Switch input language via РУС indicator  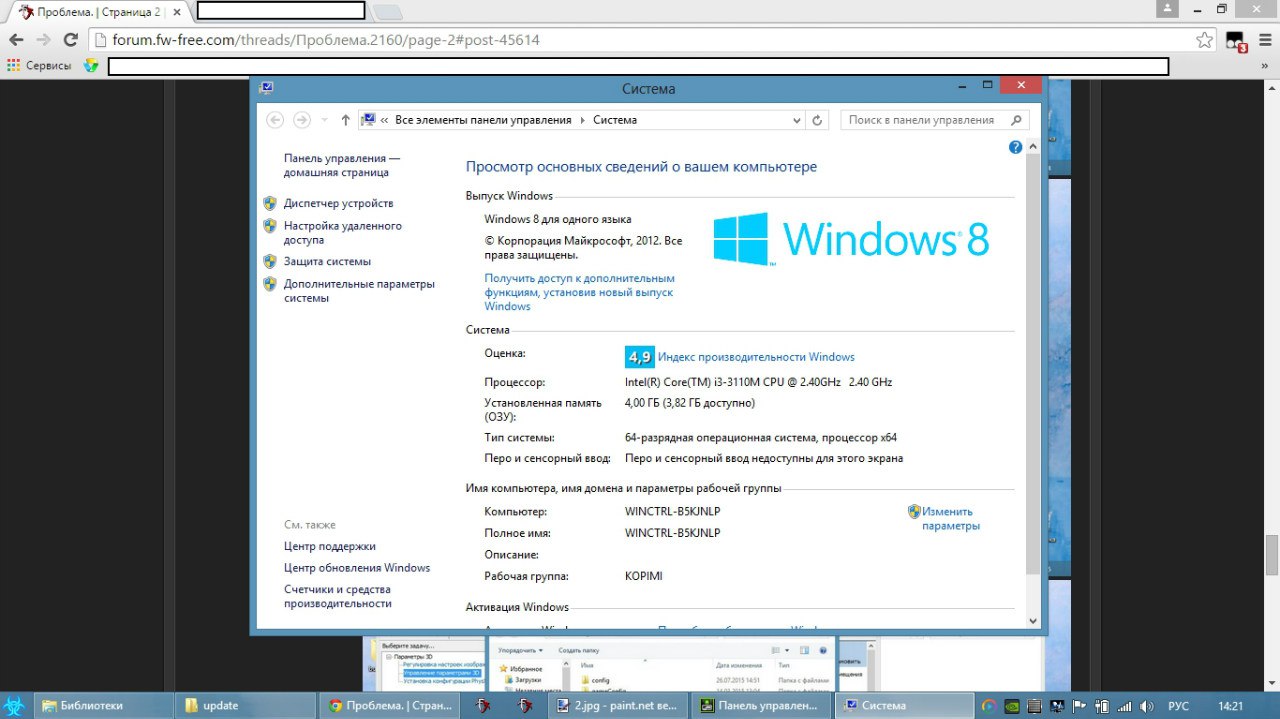click(1178, 706)
